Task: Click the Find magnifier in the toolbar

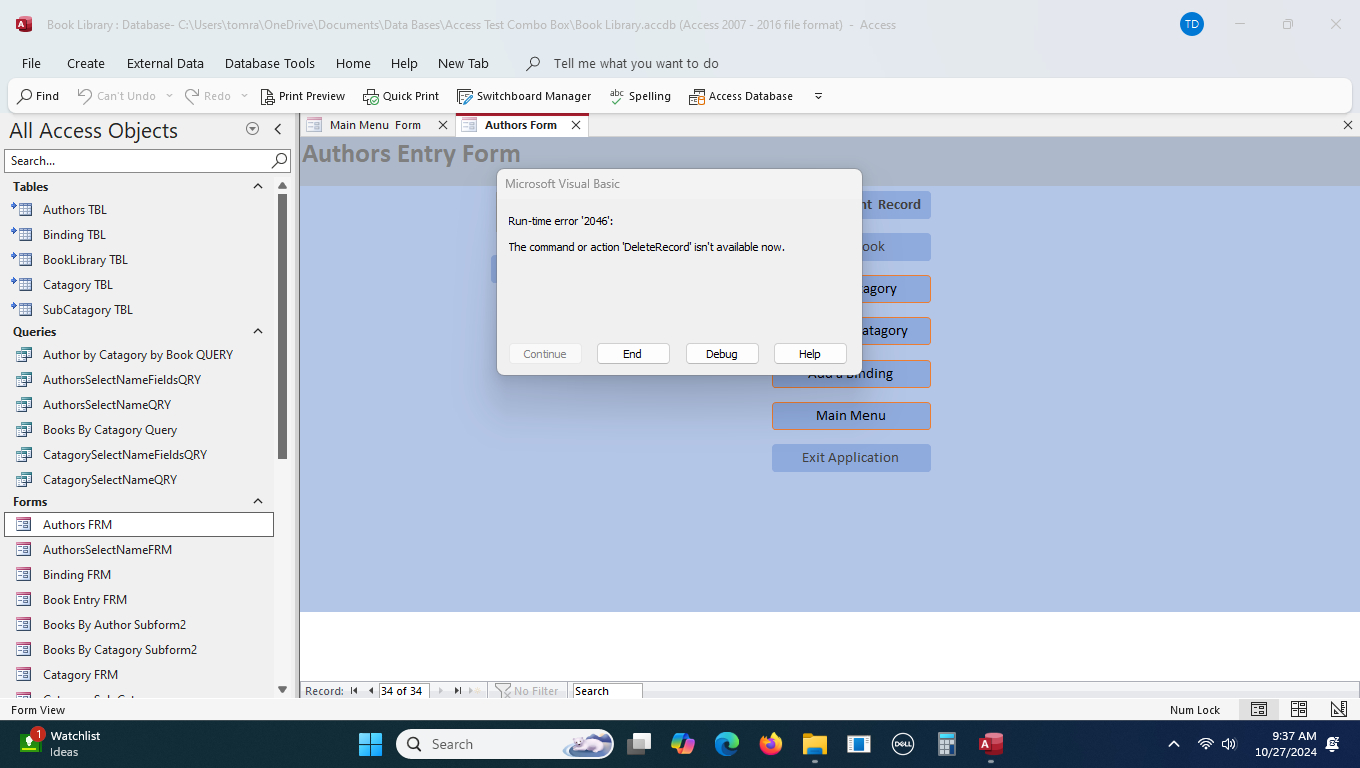Action: point(38,96)
